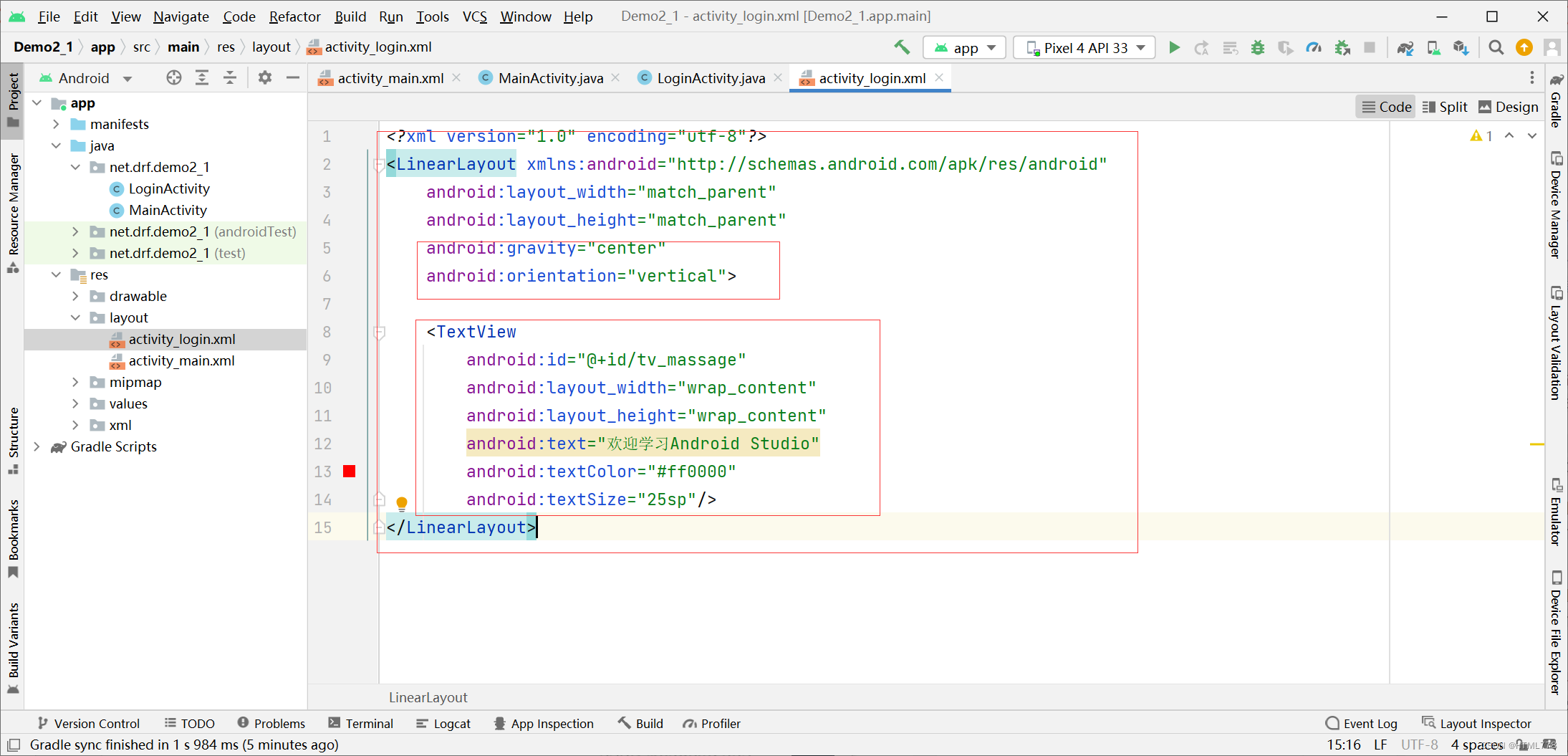1568x756 pixels.
Task: Expand the Gradle Scripts node
Action: coord(37,446)
